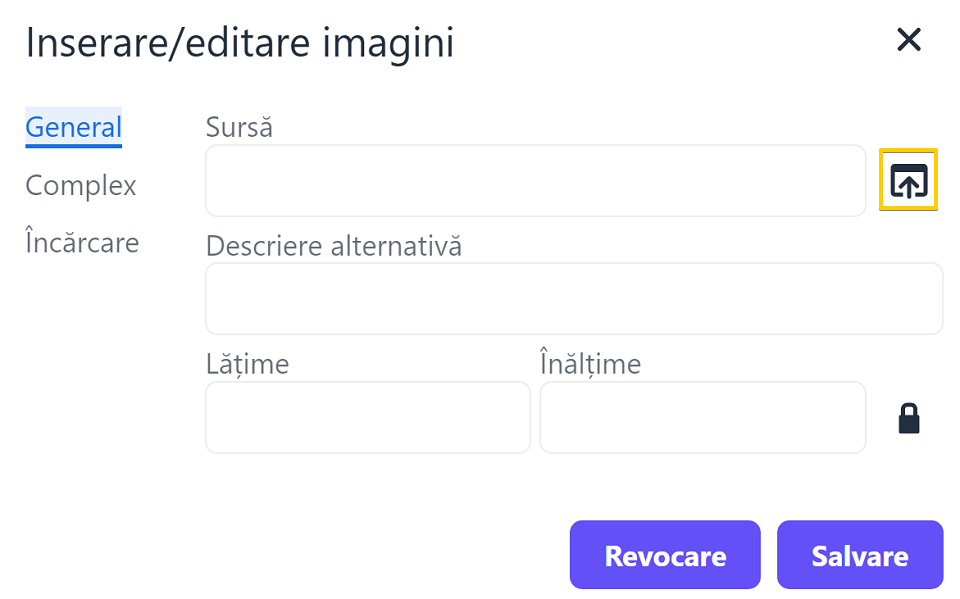Confirm with the Salvare button
The image size is (960, 599).
pyautogui.click(x=860, y=555)
